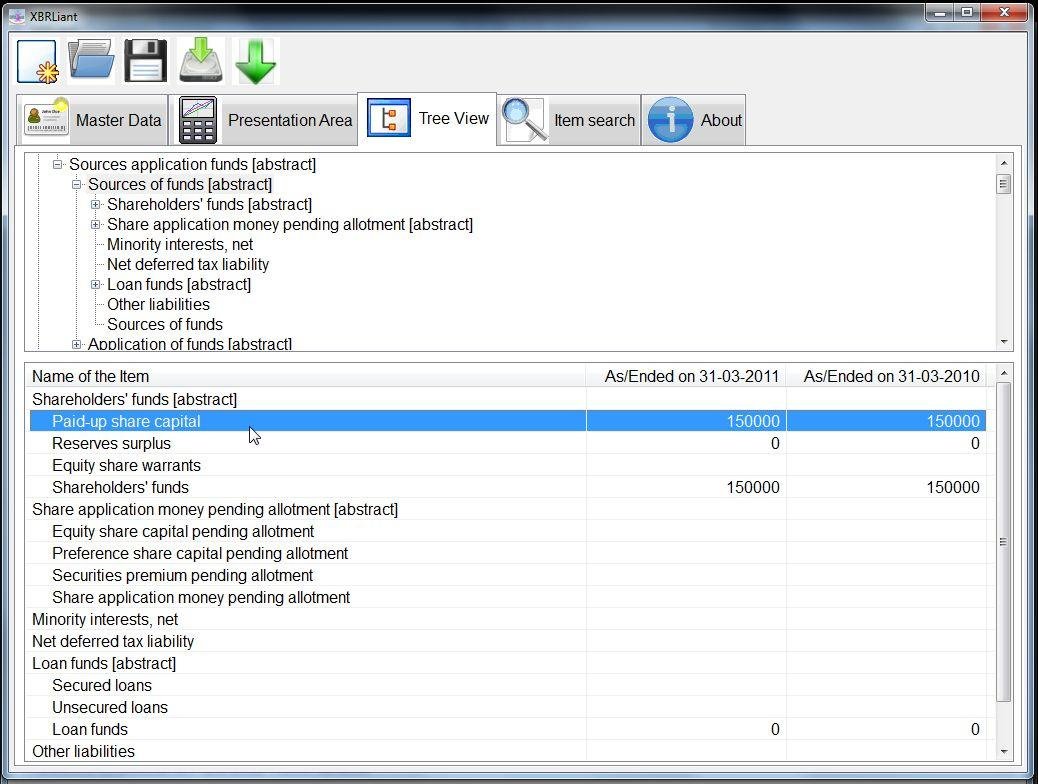Switch to the Tree View tab
This screenshot has width=1038, height=784.
point(427,119)
